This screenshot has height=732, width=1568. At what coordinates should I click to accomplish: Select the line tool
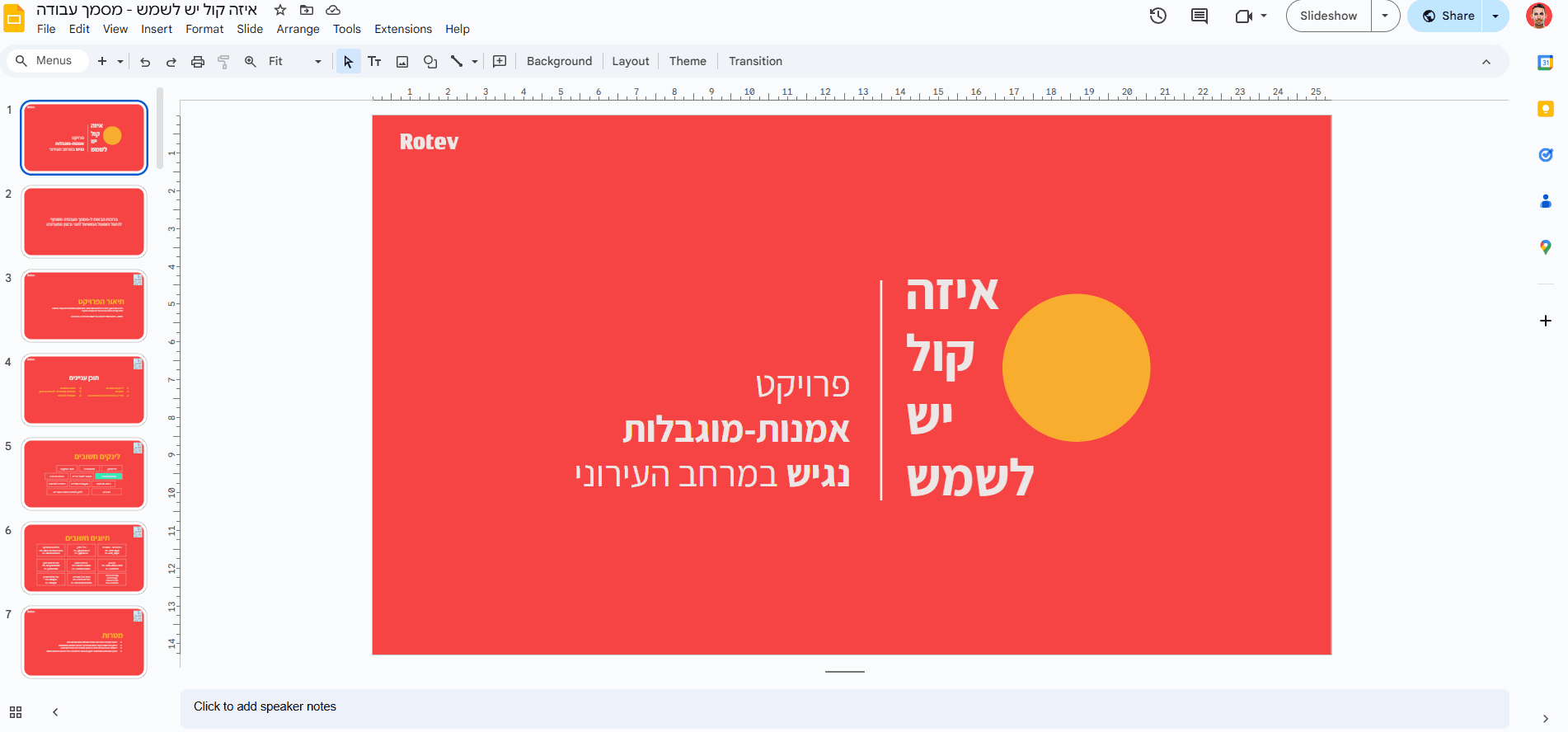pyautogui.click(x=457, y=61)
